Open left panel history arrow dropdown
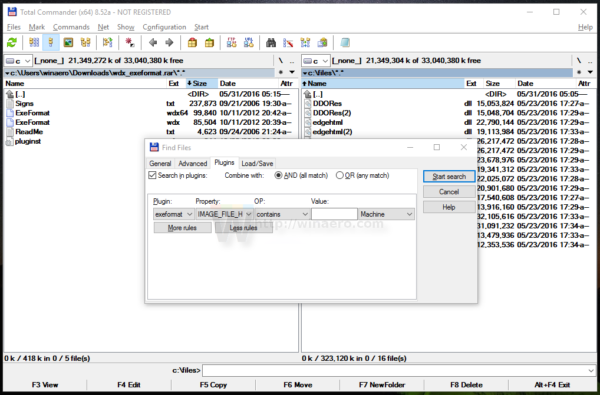600x395 pixels. click(292, 72)
